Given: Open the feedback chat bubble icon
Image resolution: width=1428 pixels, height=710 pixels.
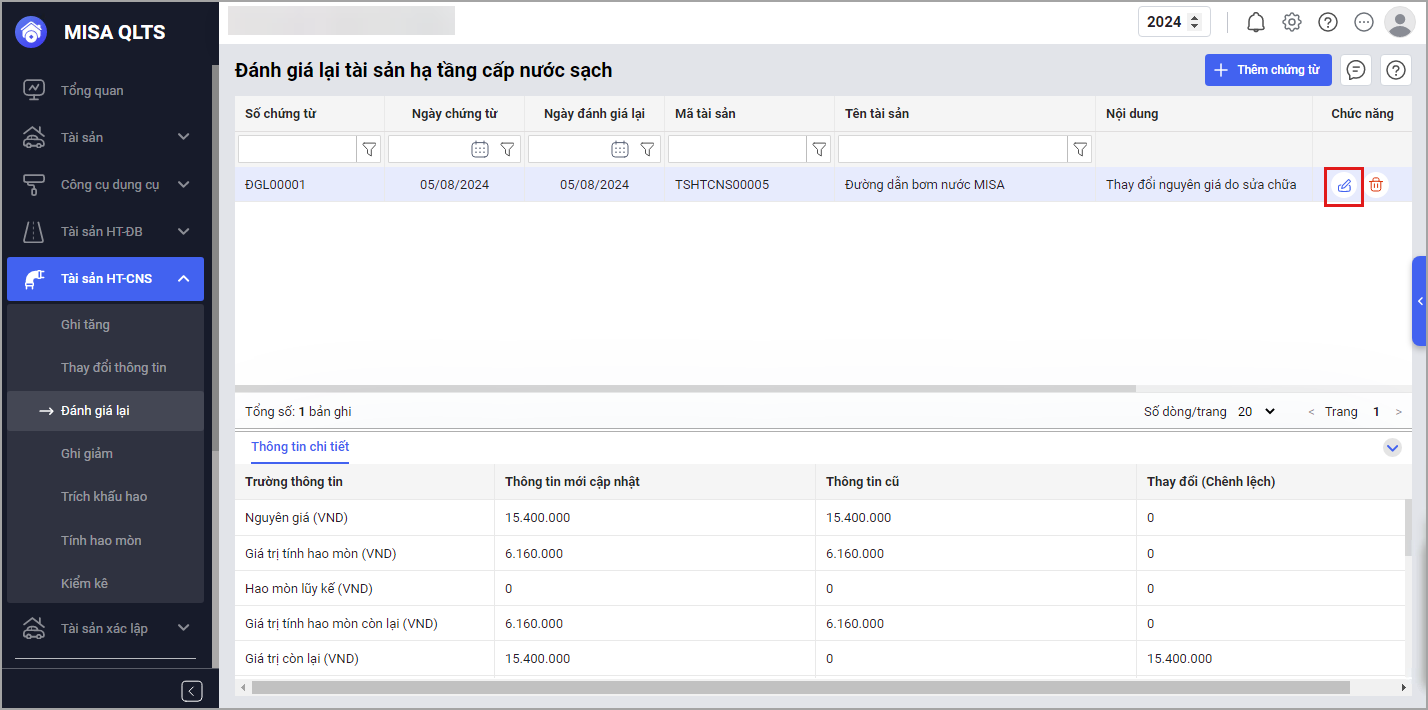Looking at the screenshot, I should tap(1355, 70).
